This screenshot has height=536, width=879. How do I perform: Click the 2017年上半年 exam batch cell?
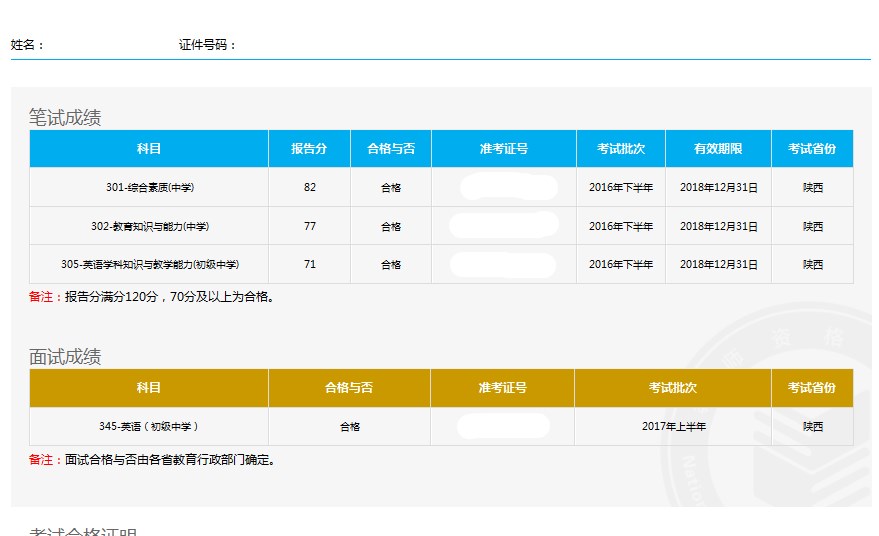tap(673, 427)
